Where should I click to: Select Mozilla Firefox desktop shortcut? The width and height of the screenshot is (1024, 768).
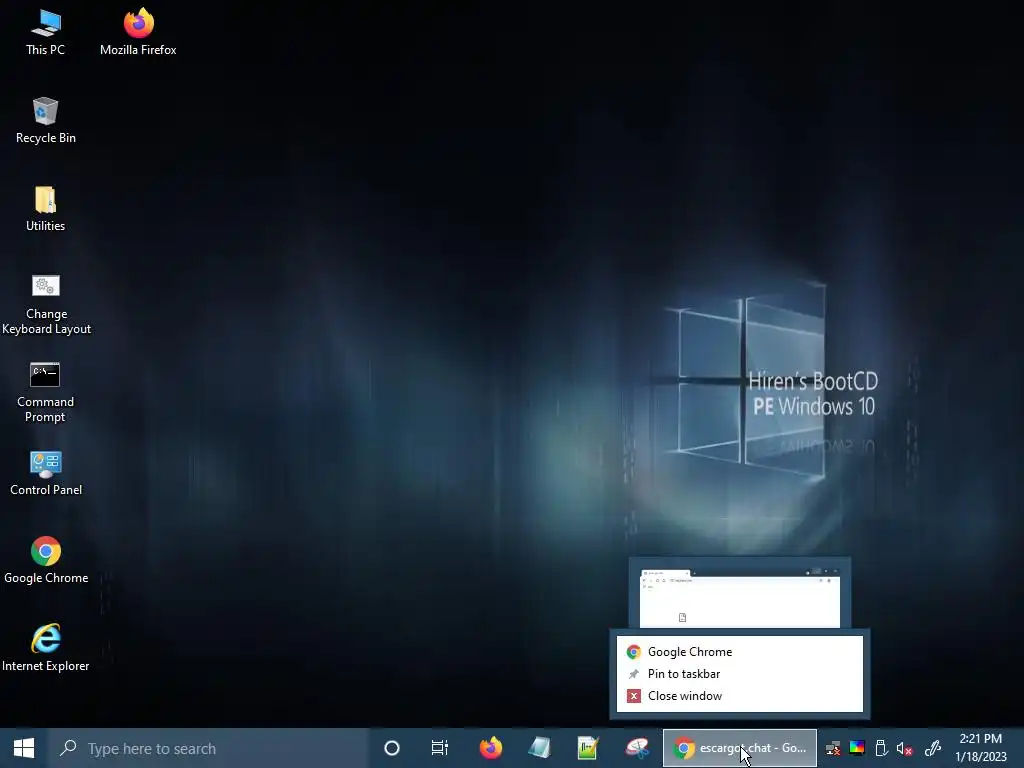(138, 33)
